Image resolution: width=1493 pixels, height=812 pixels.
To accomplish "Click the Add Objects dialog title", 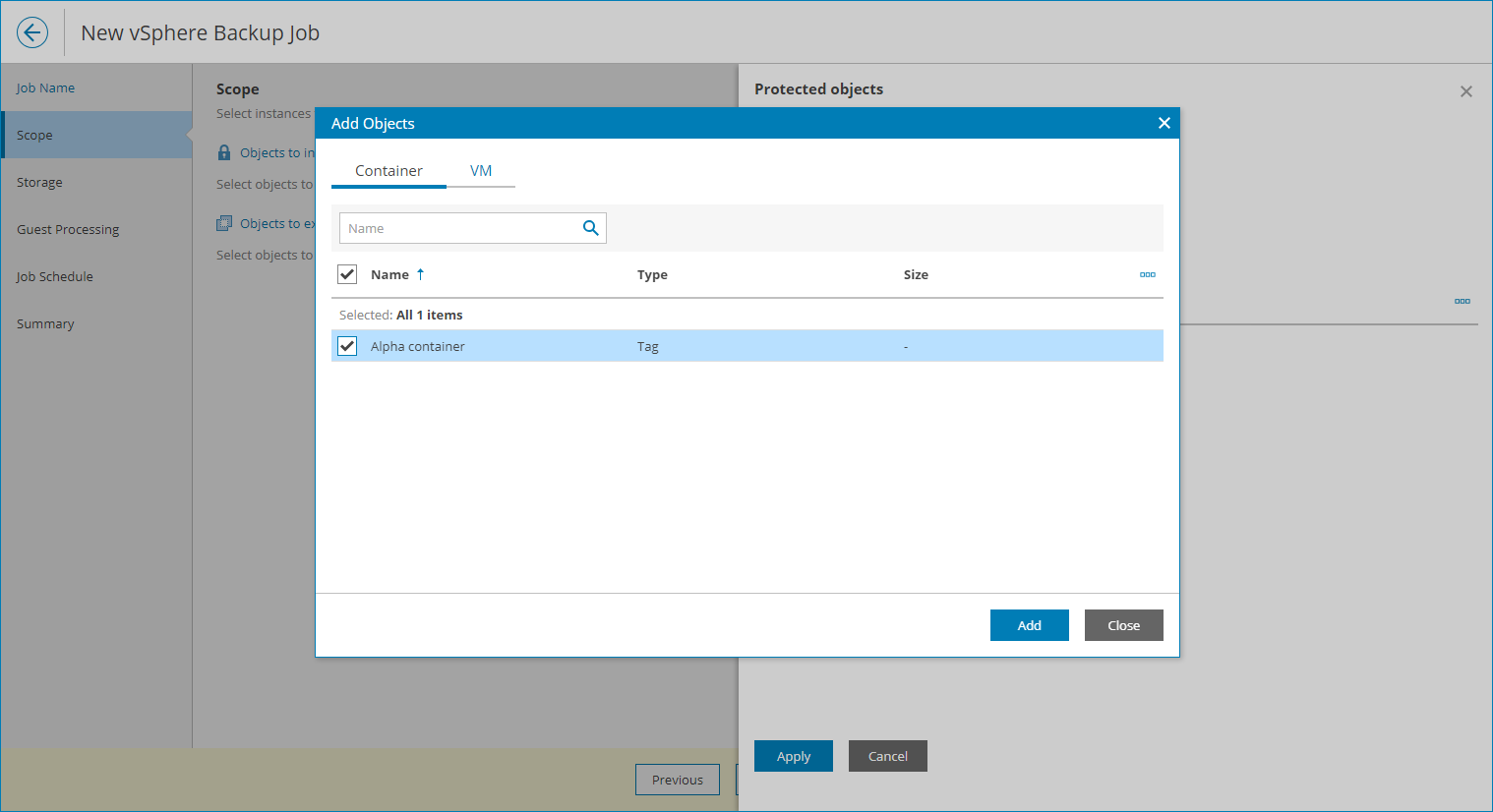I will point(373,123).
